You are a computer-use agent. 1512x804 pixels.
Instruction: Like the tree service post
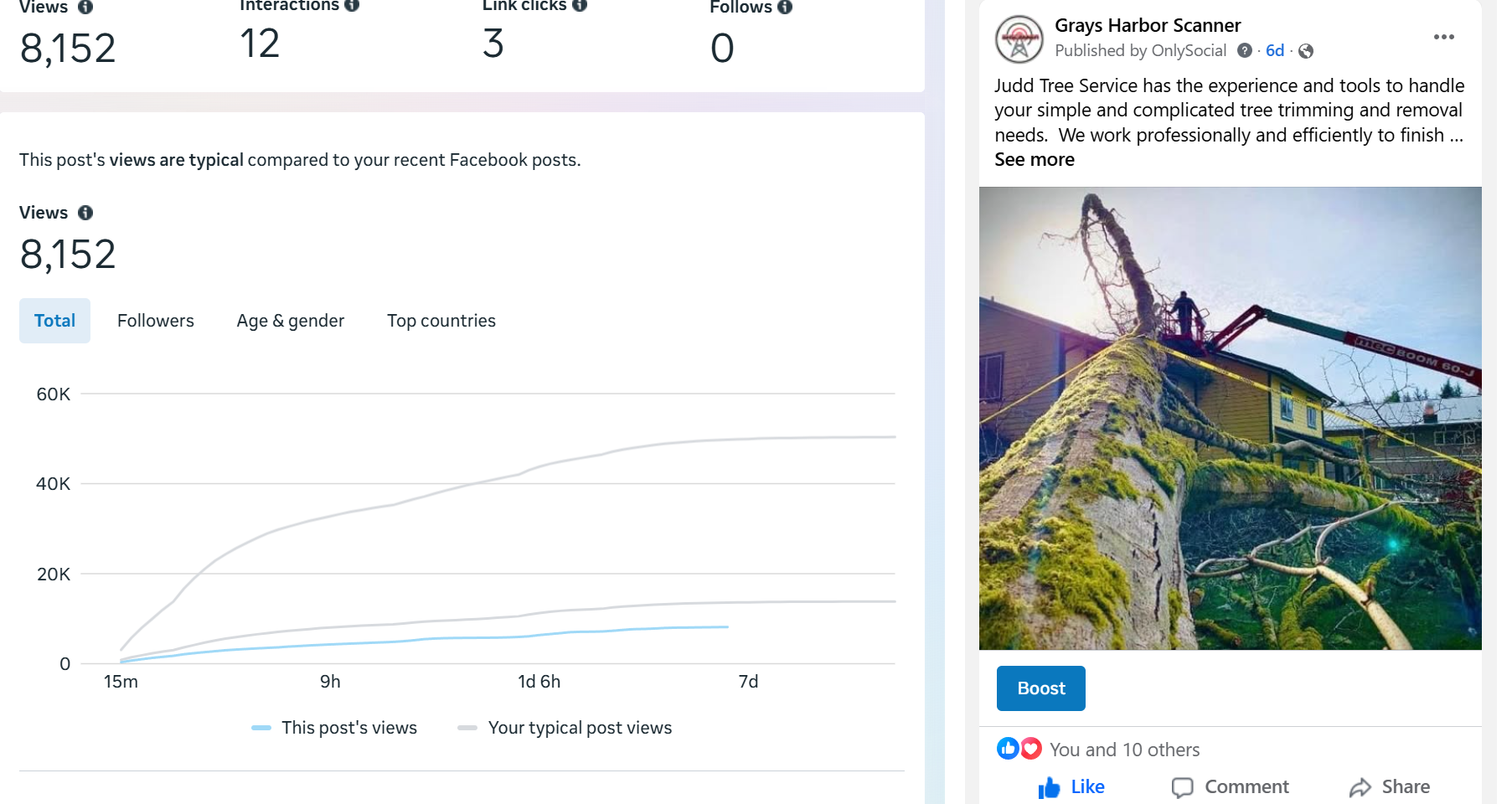(x=1071, y=787)
